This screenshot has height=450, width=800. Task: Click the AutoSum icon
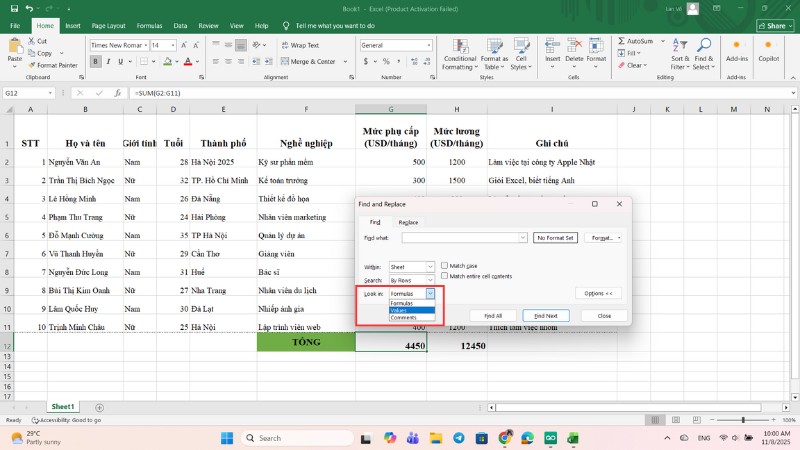(x=621, y=42)
